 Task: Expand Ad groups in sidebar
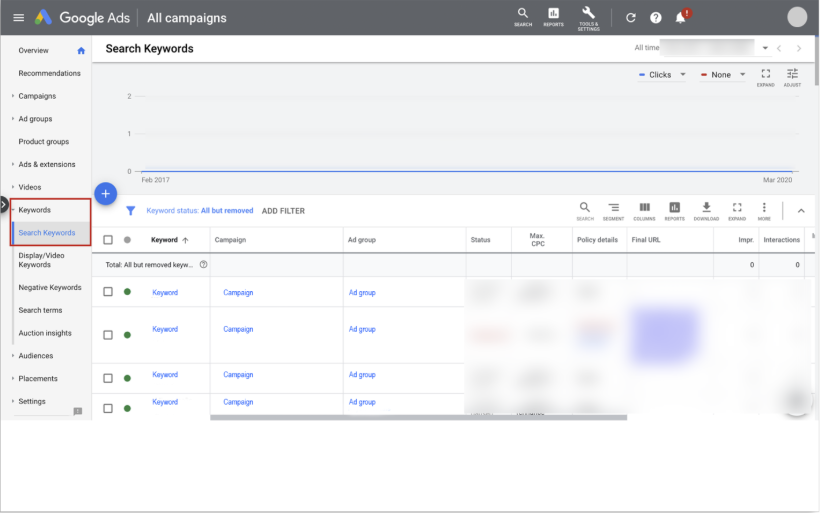[x=13, y=119]
